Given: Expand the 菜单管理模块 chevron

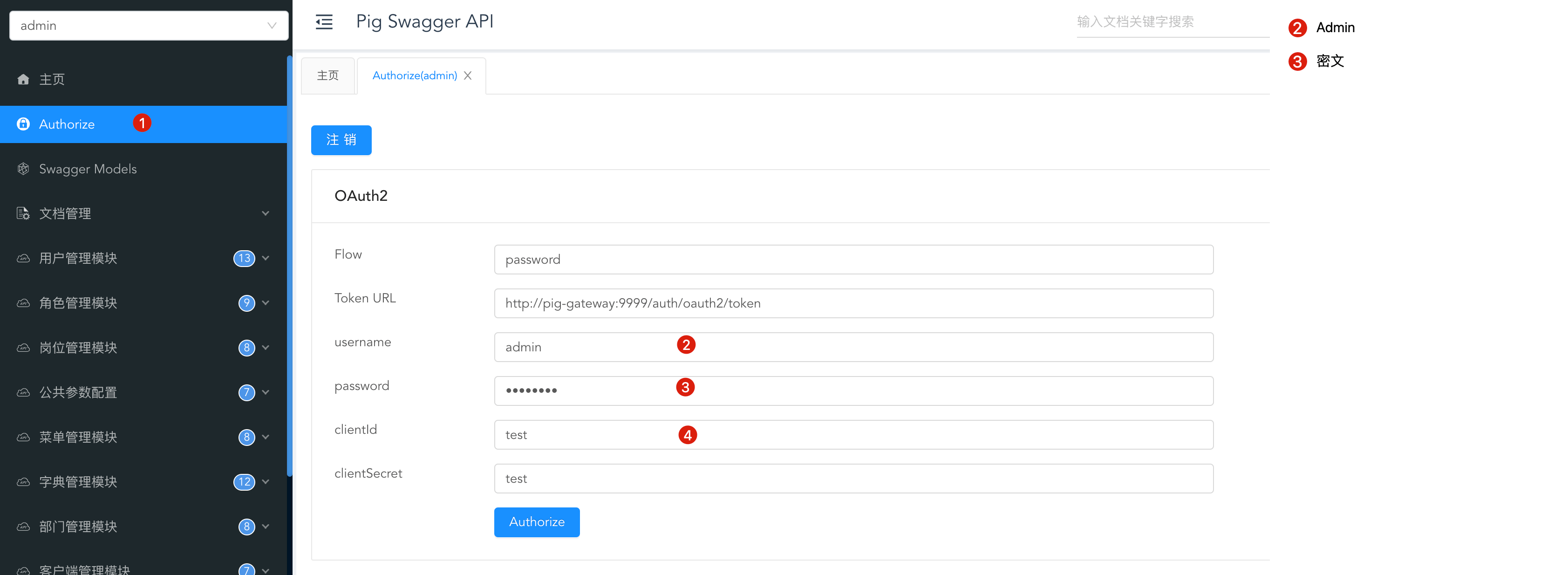Looking at the screenshot, I should pos(266,437).
